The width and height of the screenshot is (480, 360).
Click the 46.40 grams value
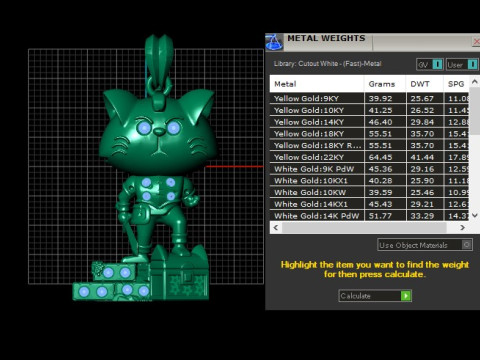[x=380, y=122]
